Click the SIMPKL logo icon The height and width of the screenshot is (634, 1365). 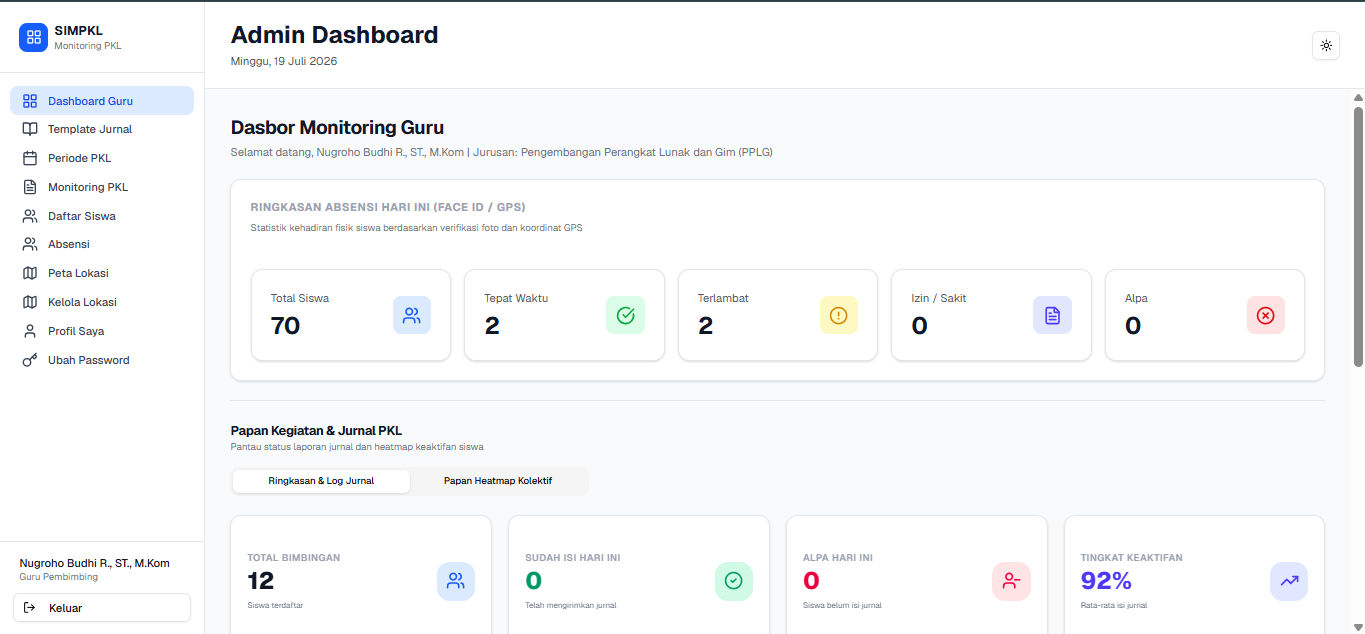pyautogui.click(x=33, y=38)
